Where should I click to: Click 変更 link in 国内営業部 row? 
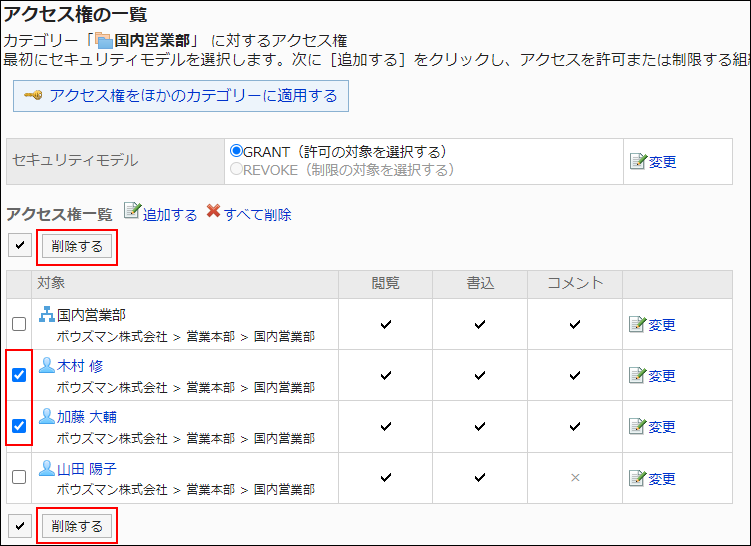pyautogui.click(x=662, y=325)
